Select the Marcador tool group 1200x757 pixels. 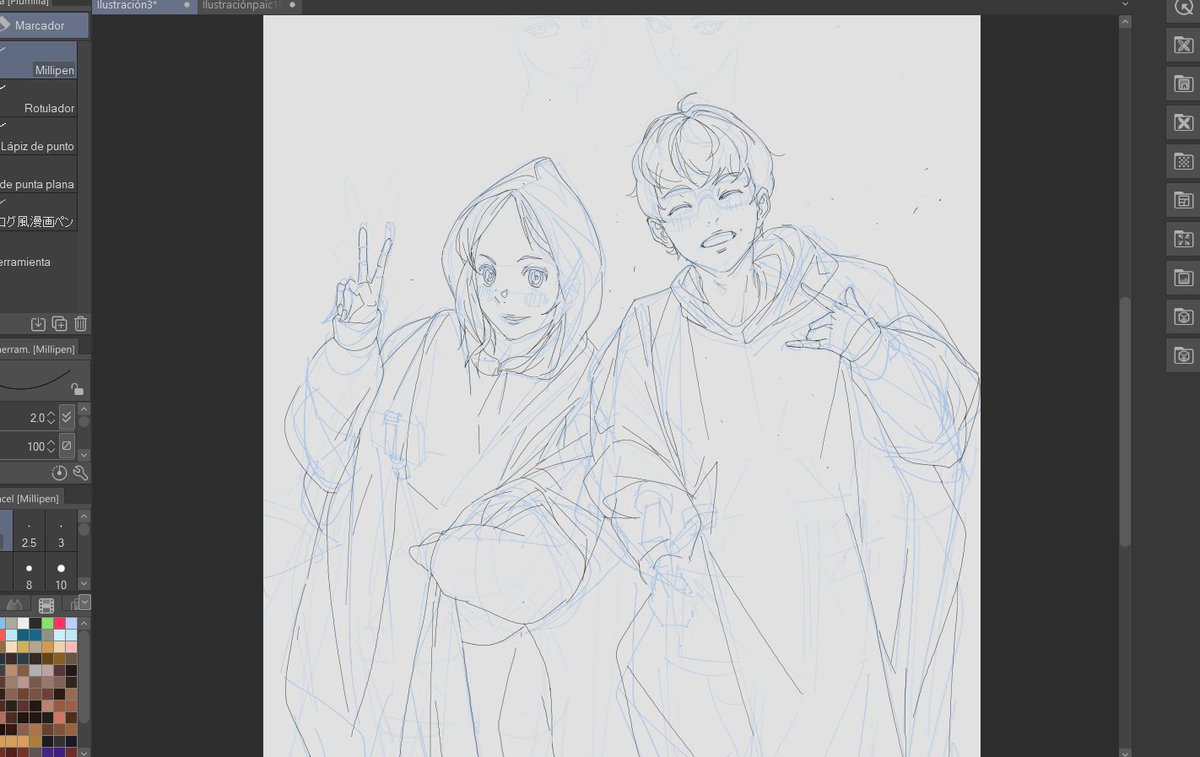[40, 25]
